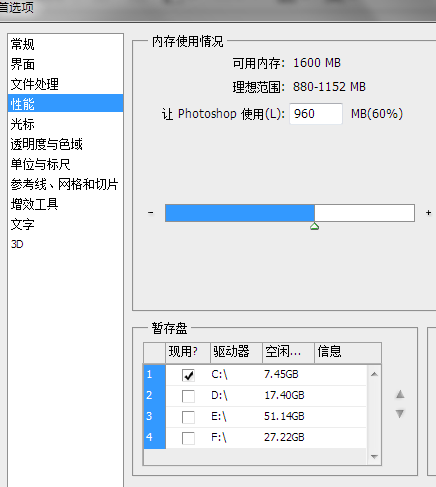Image resolution: width=436 pixels, height=487 pixels.
Task: Click the Photoshop memory usage input field
Action: [x=316, y=114]
